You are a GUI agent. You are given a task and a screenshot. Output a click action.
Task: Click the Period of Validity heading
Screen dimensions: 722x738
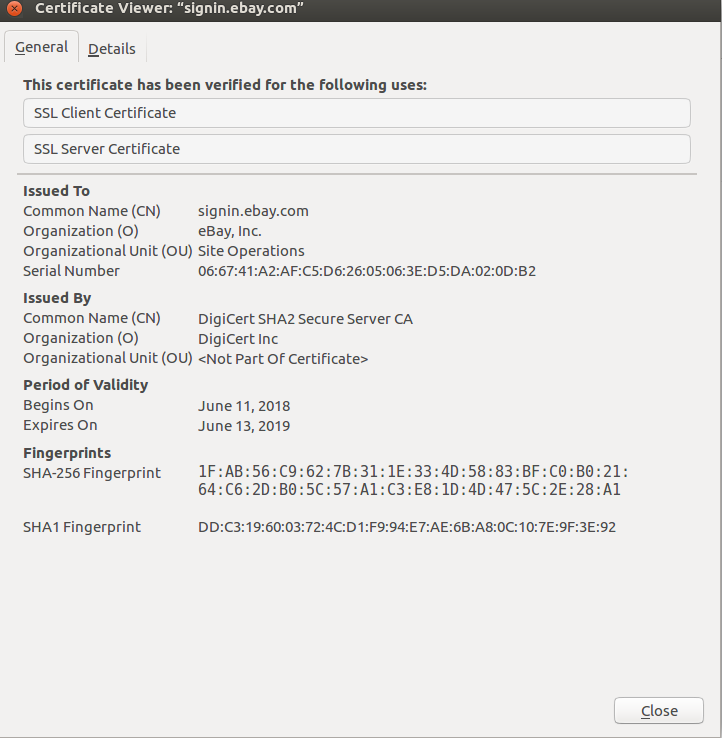pos(86,385)
